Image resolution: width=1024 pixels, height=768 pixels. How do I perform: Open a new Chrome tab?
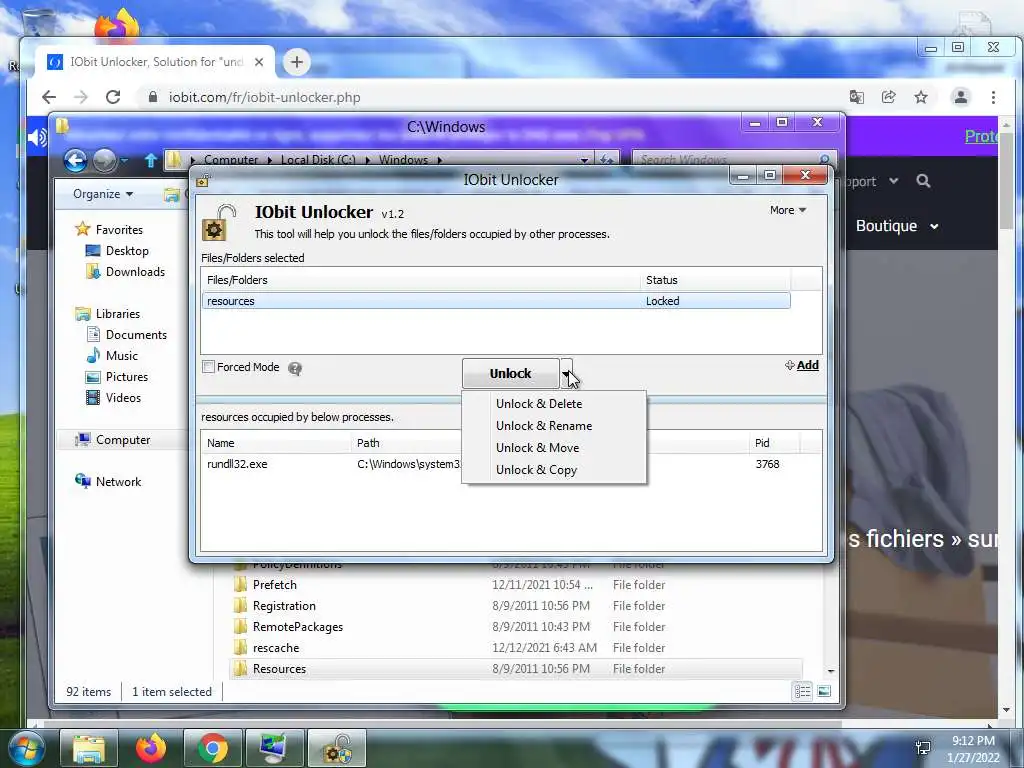[x=296, y=62]
